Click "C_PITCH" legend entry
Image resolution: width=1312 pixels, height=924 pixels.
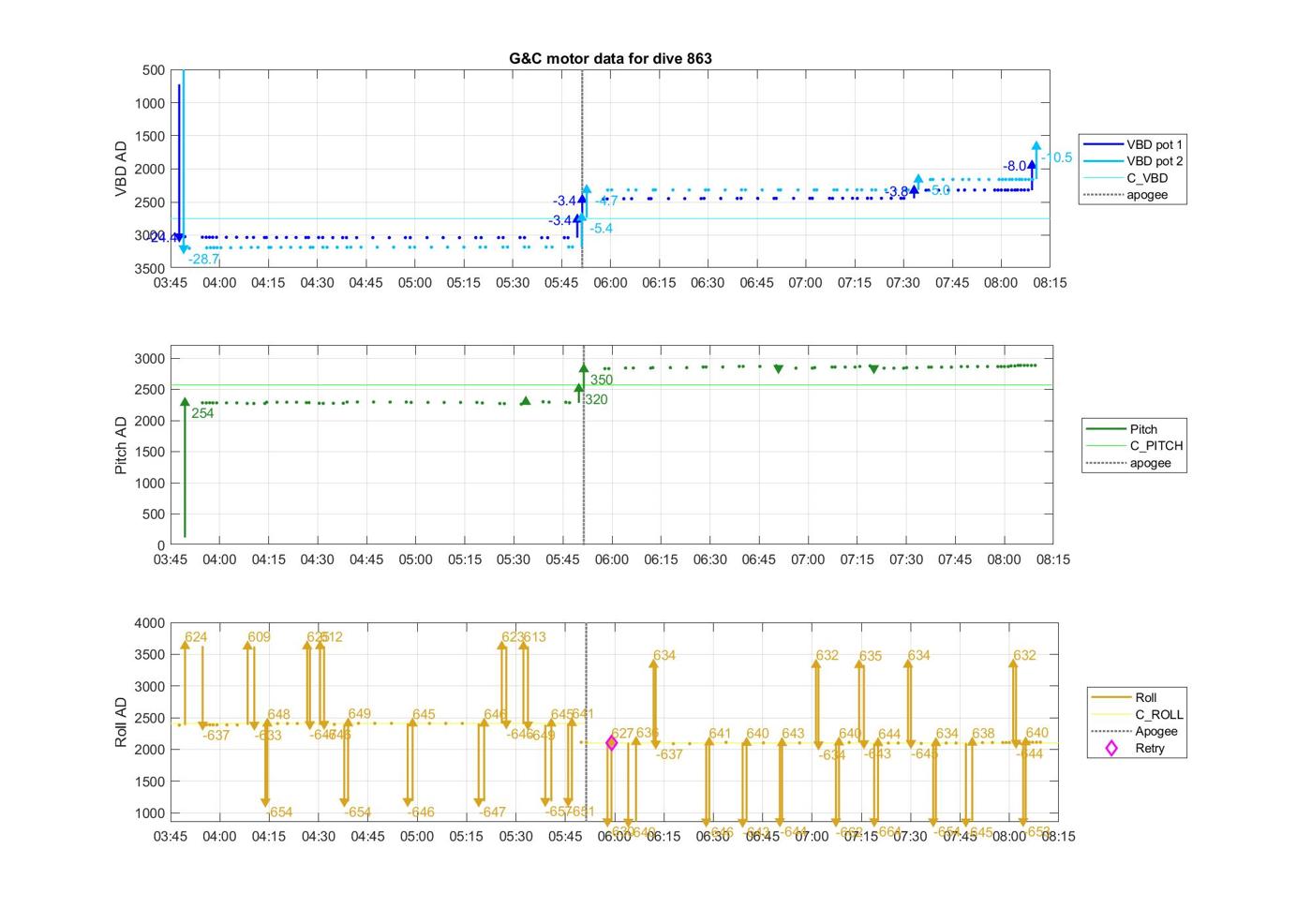point(1156,446)
